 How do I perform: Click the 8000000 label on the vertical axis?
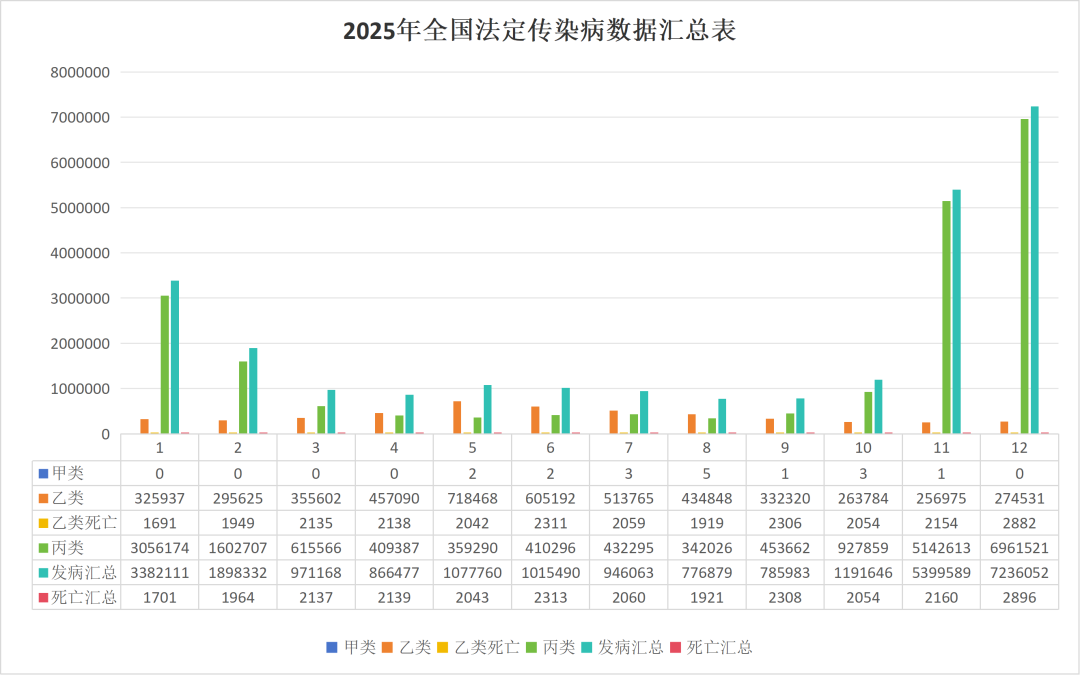click(x=80, y=73)
